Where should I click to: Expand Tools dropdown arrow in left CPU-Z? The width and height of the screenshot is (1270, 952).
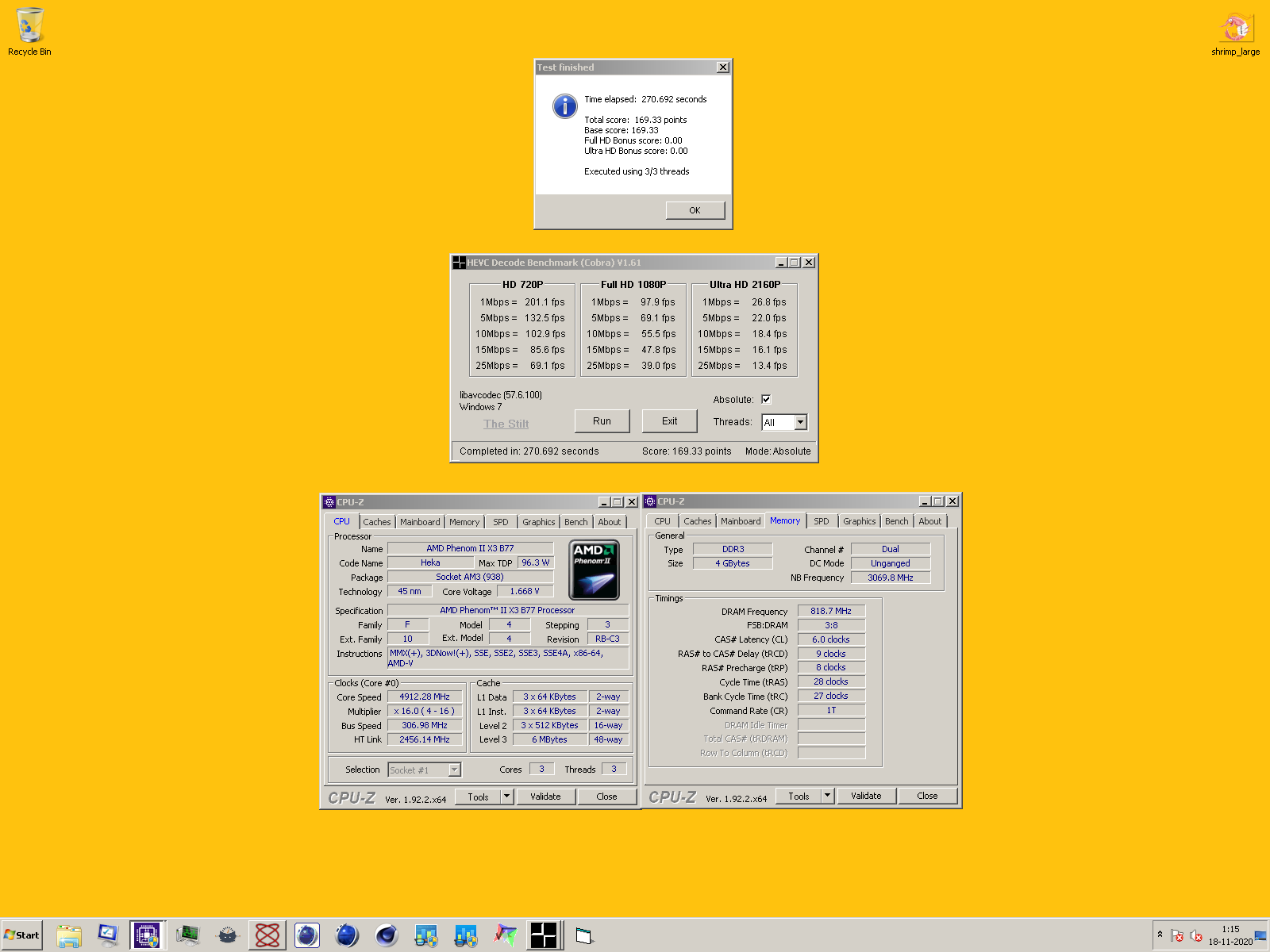click(x=506, y=797)
